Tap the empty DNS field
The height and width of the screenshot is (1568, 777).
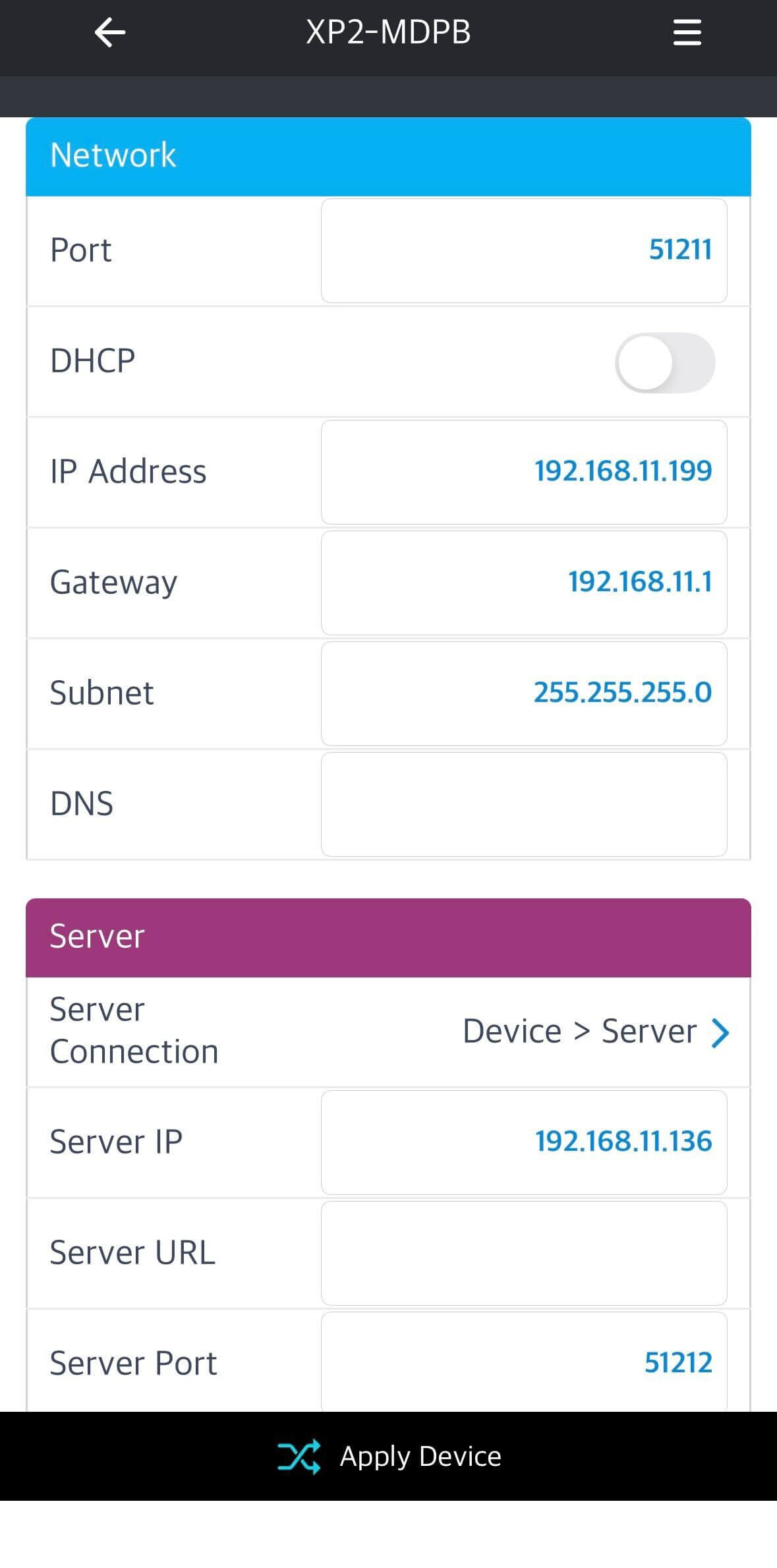point(524,804)
